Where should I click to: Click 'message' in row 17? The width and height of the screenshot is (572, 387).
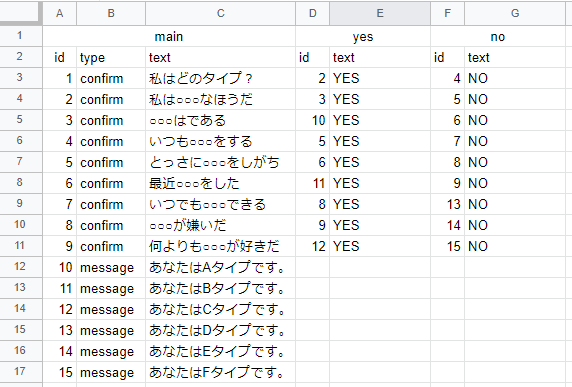(111, 372)
